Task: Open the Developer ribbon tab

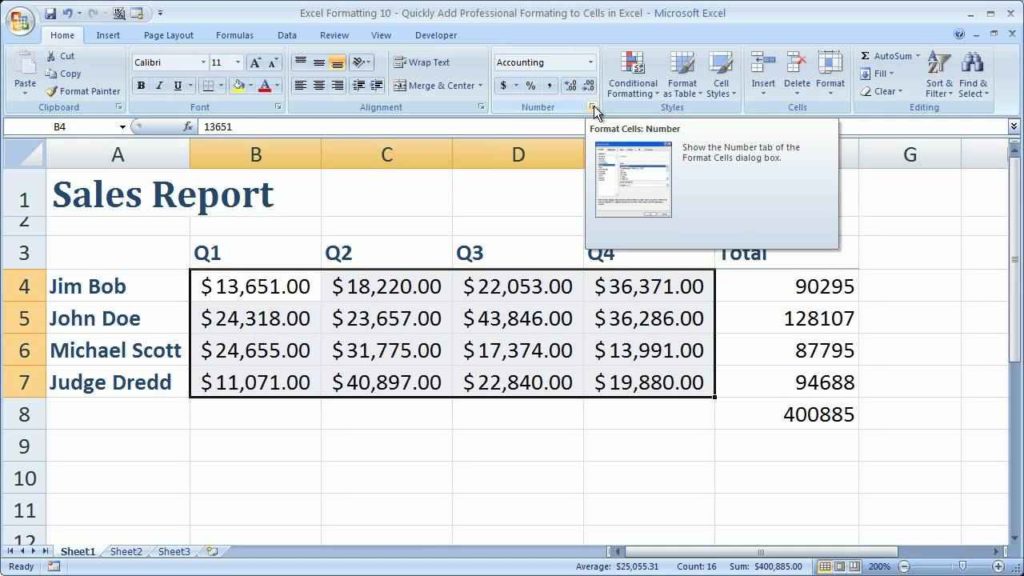Action: pos(434,34)
